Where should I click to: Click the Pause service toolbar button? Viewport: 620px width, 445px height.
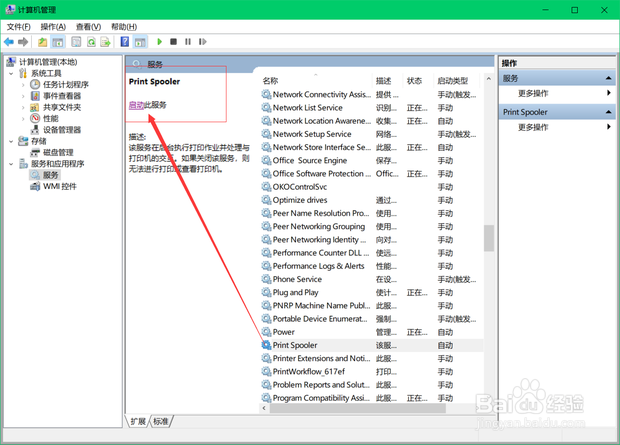tap(188, 42)
